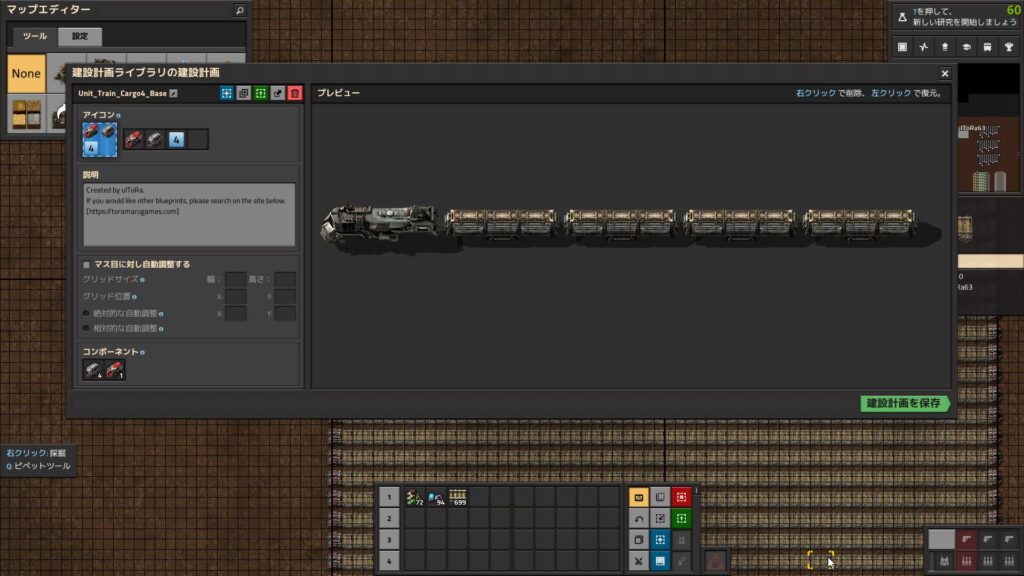Click the locomotive in the preview
1024x576 pixels.
pos(379,223)
